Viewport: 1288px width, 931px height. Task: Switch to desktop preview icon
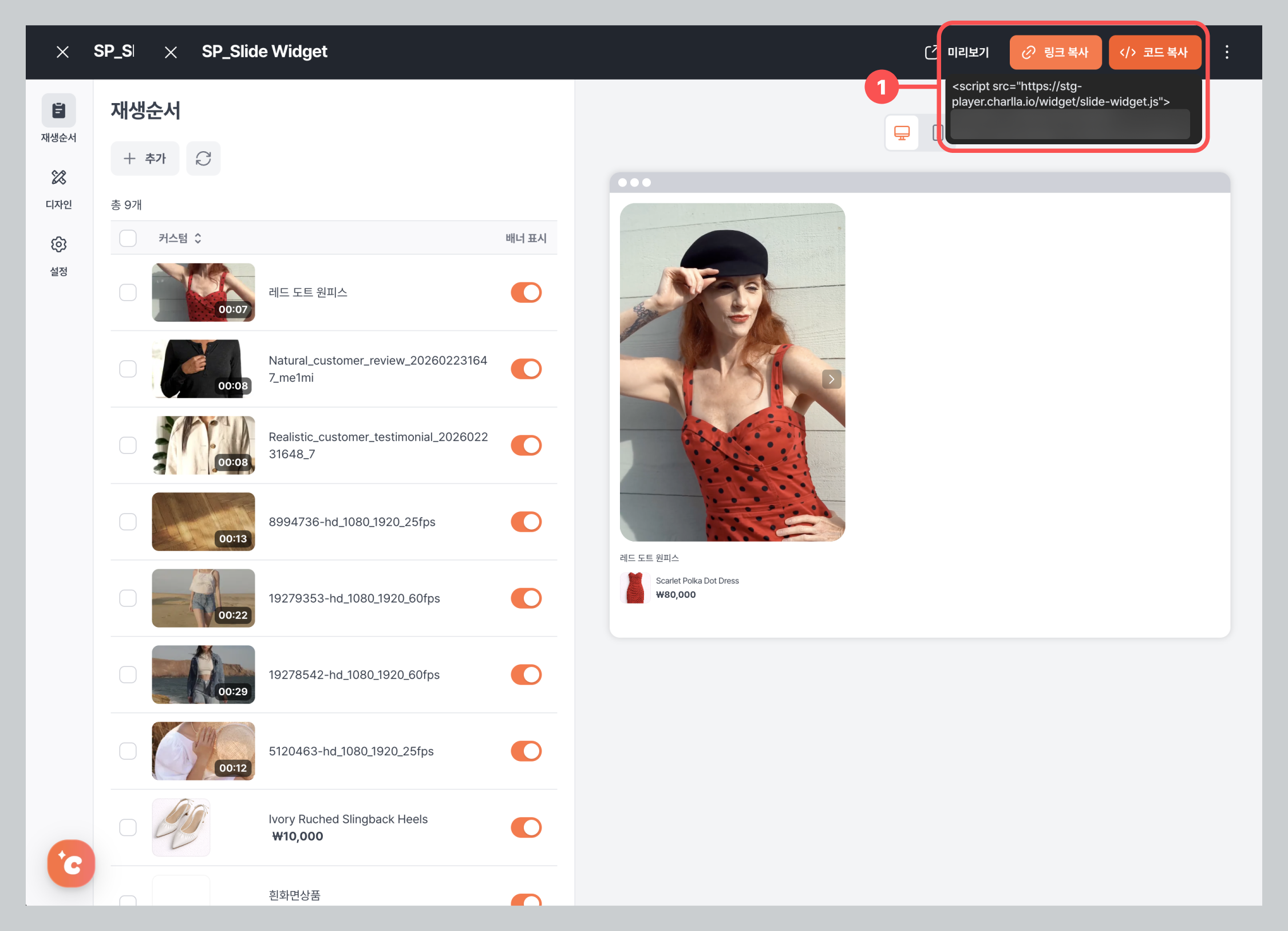pyautogui.click(x=902, y=133)
